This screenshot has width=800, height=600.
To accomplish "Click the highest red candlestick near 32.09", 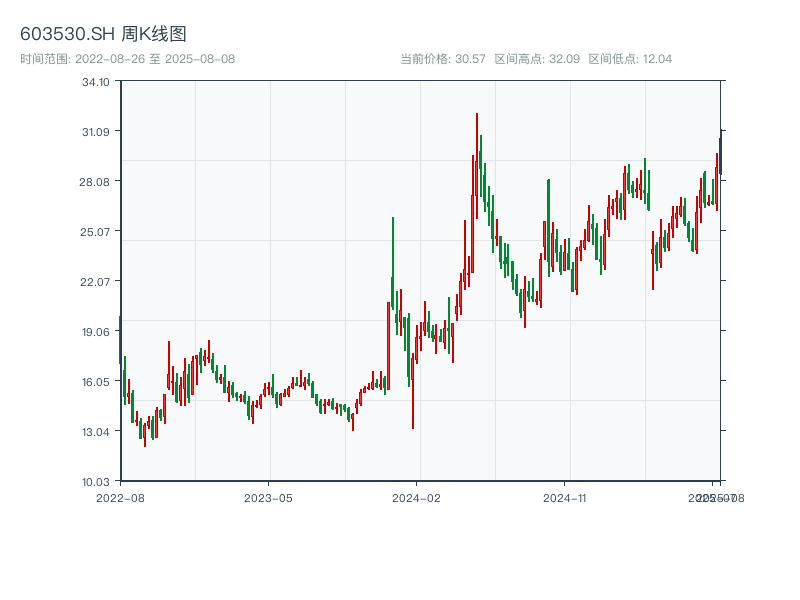I will tap(477, 166).
